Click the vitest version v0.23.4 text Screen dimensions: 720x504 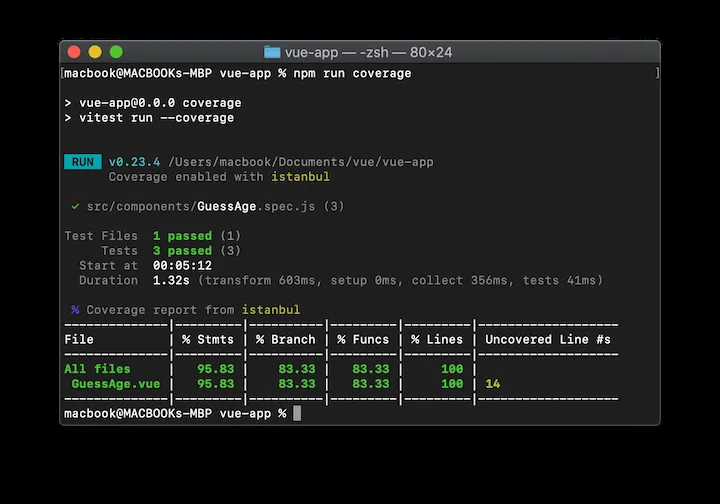tap(135, 162)
